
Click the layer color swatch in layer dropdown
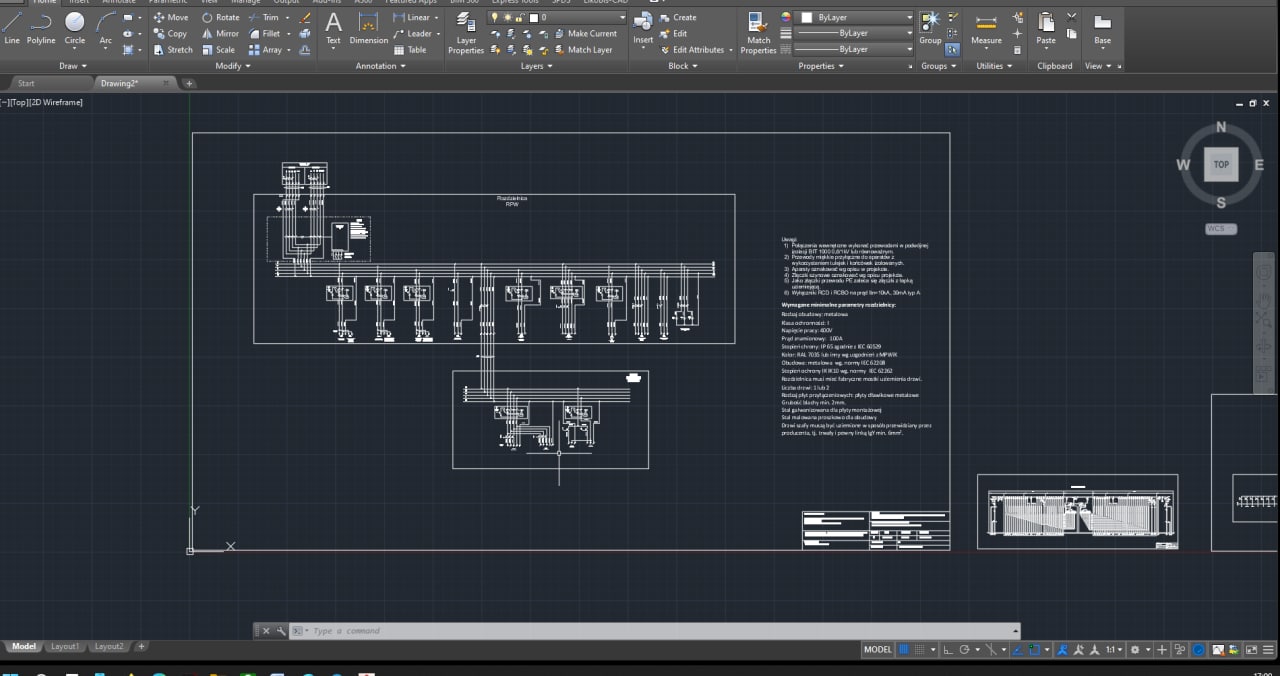[532, 17]
